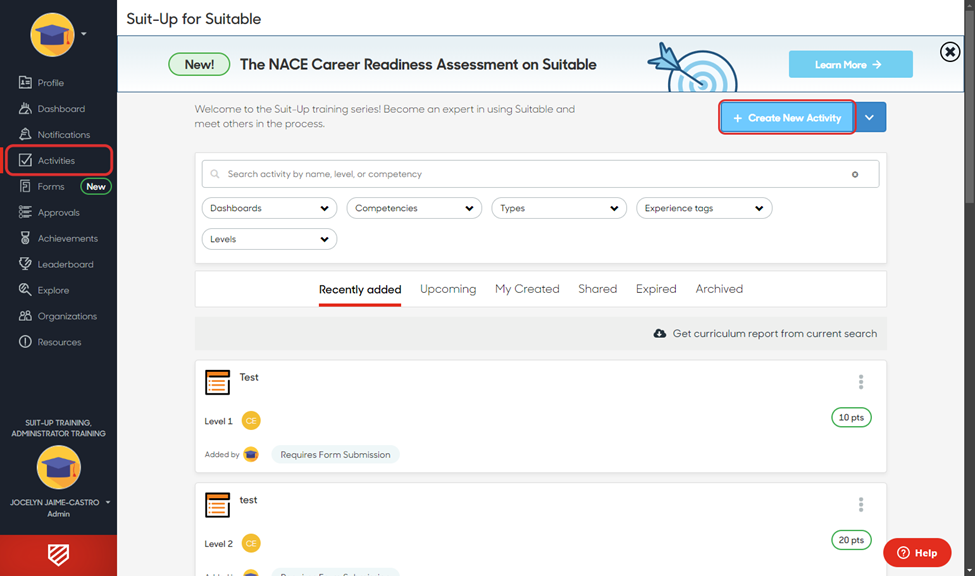
Task: Click the Suit-Up Training, Administrator Training label
Action: click(x=58, y=428)
